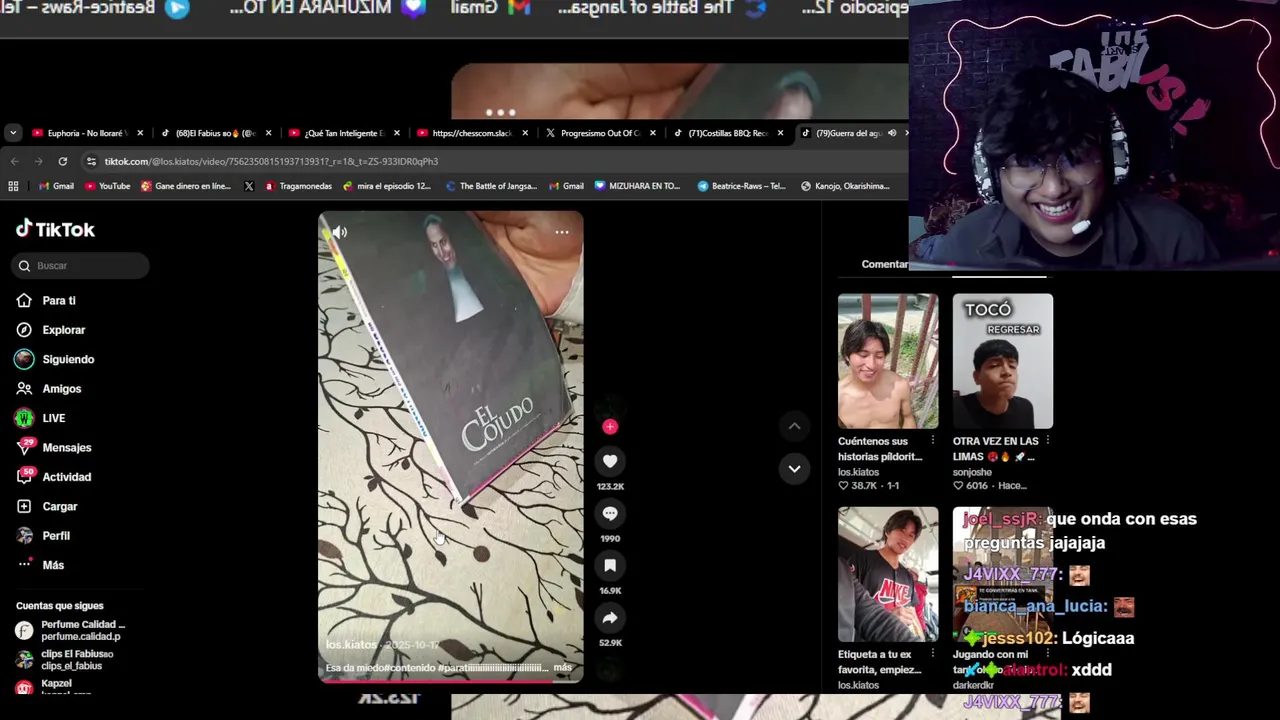Open the Para ti feed
Viewport: 1280px width, 720px height.
(59, 301)
